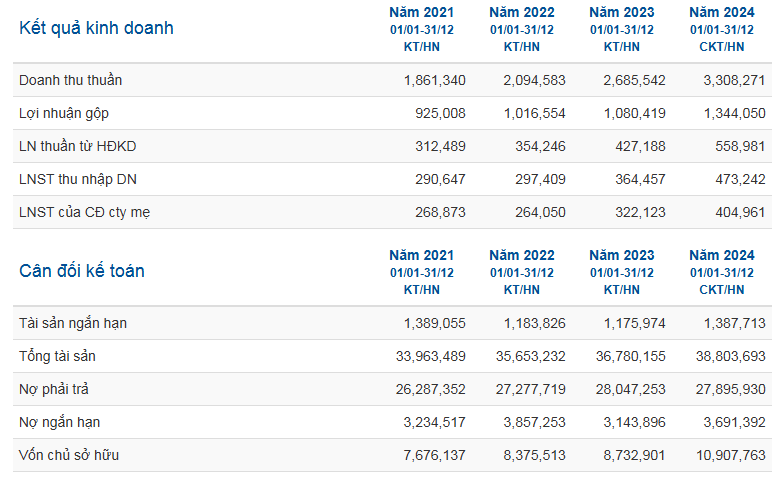Click the Nợ phải trả row label
Viewport: 777px width, 486px height.
pyautogui.click(x=54, y=389)
